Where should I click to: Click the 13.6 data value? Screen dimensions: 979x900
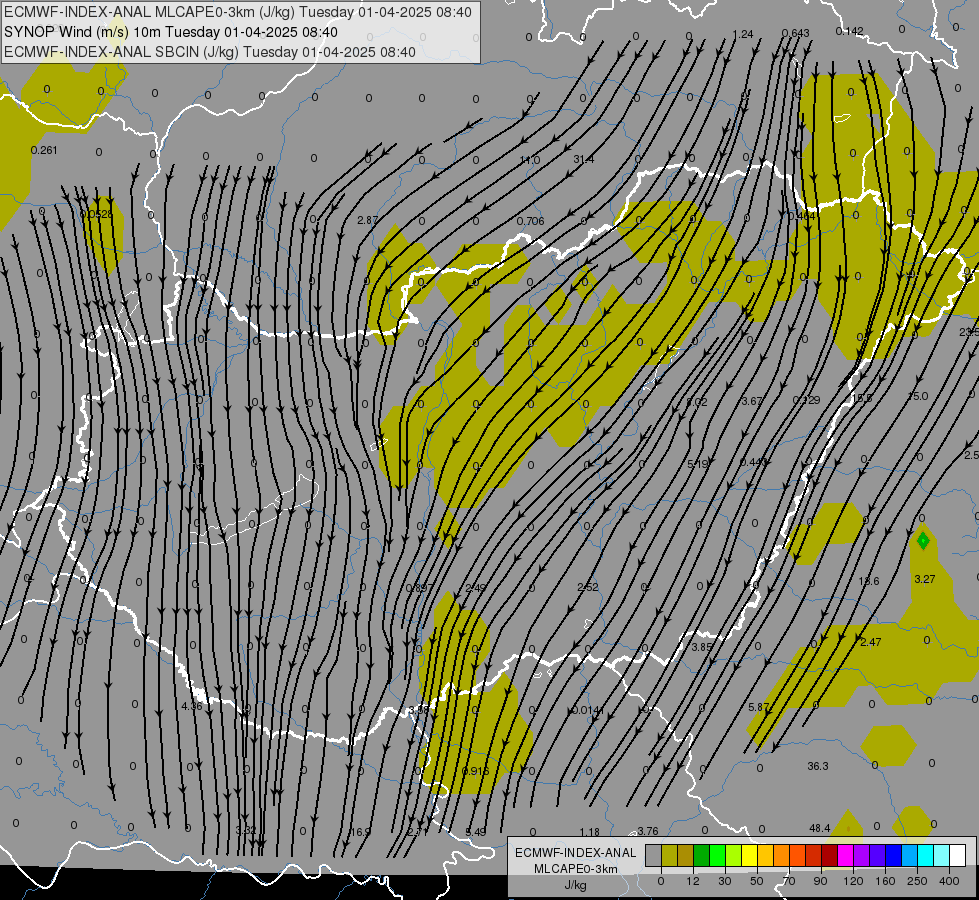(868, 581)
